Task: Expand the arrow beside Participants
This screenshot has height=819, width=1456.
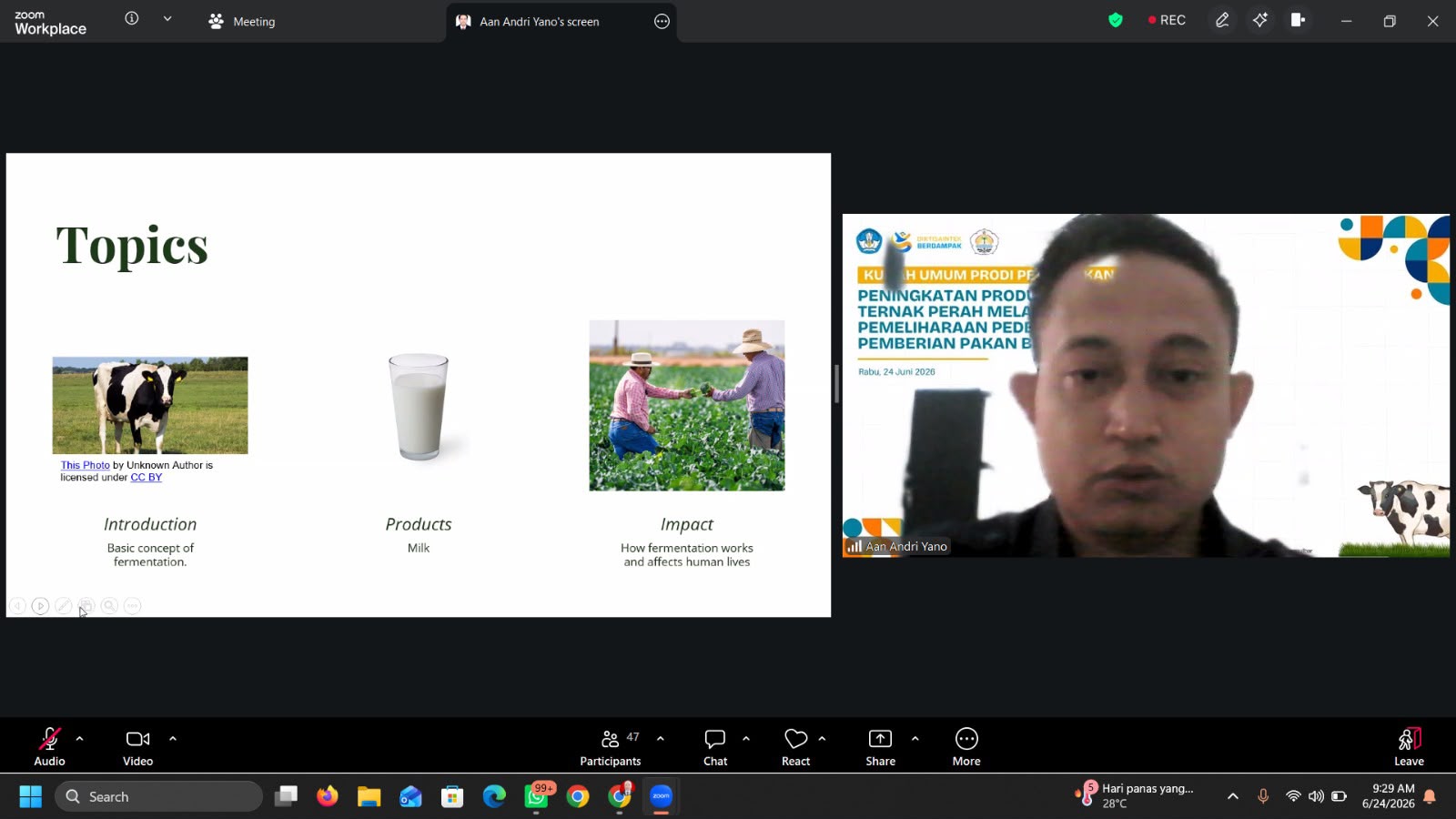Action: (x=661, y=739)
